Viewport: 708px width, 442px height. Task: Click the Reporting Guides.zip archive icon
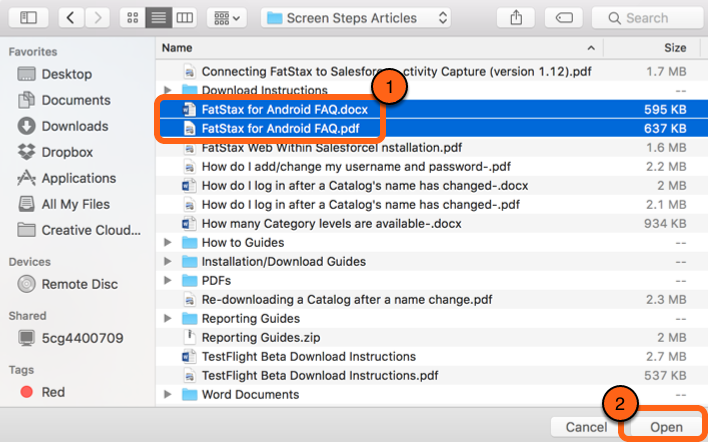[190, 337]
